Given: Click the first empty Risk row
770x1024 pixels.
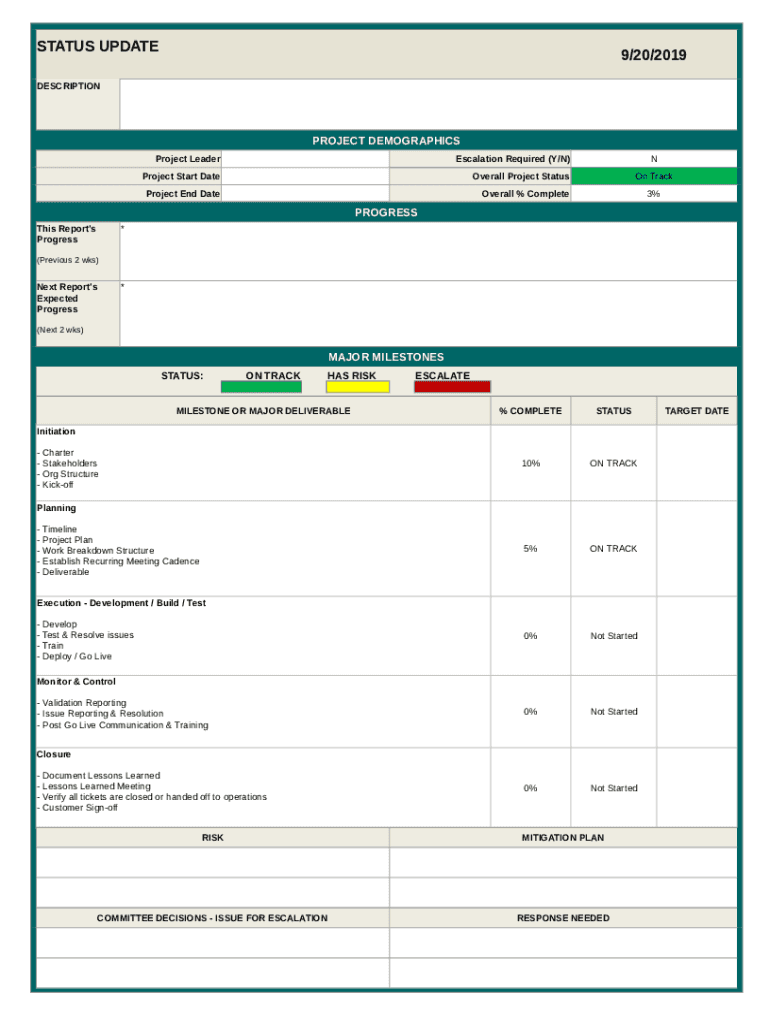Looking at the screenshot, I should click(x=212, y=862).
